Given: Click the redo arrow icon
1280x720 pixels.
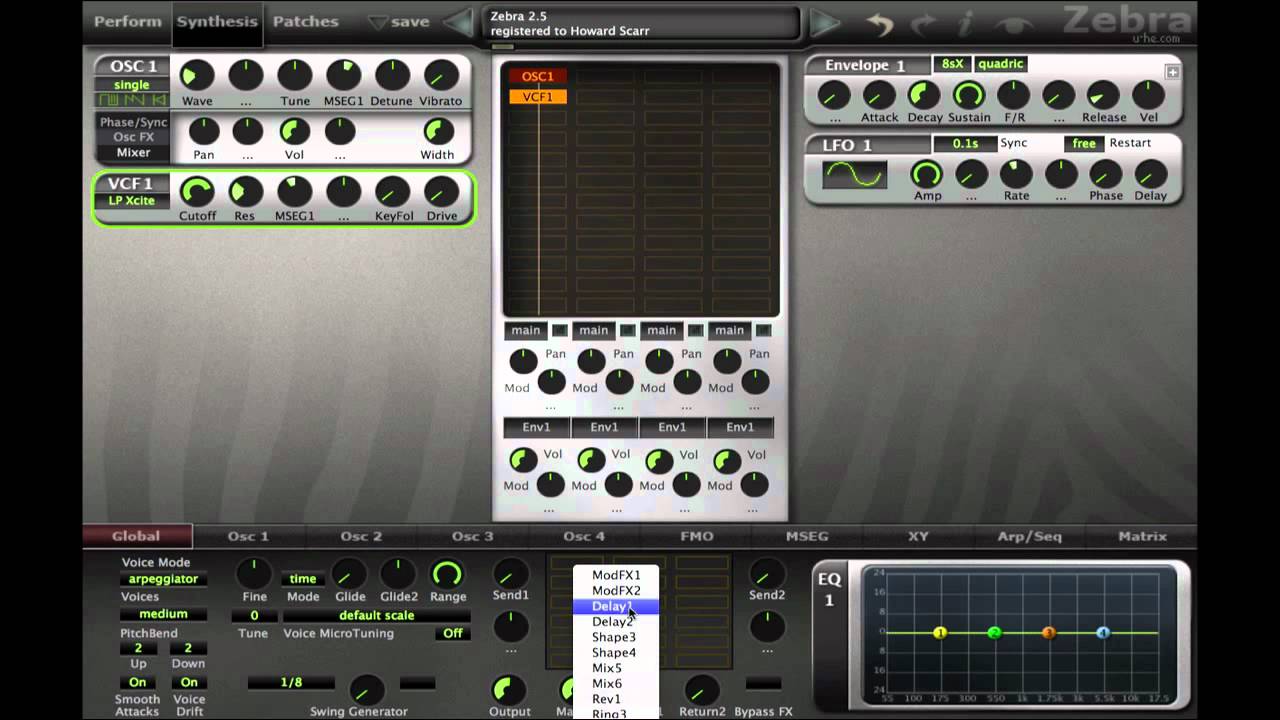Looking at the screenshot, I should tap(923, 23).
